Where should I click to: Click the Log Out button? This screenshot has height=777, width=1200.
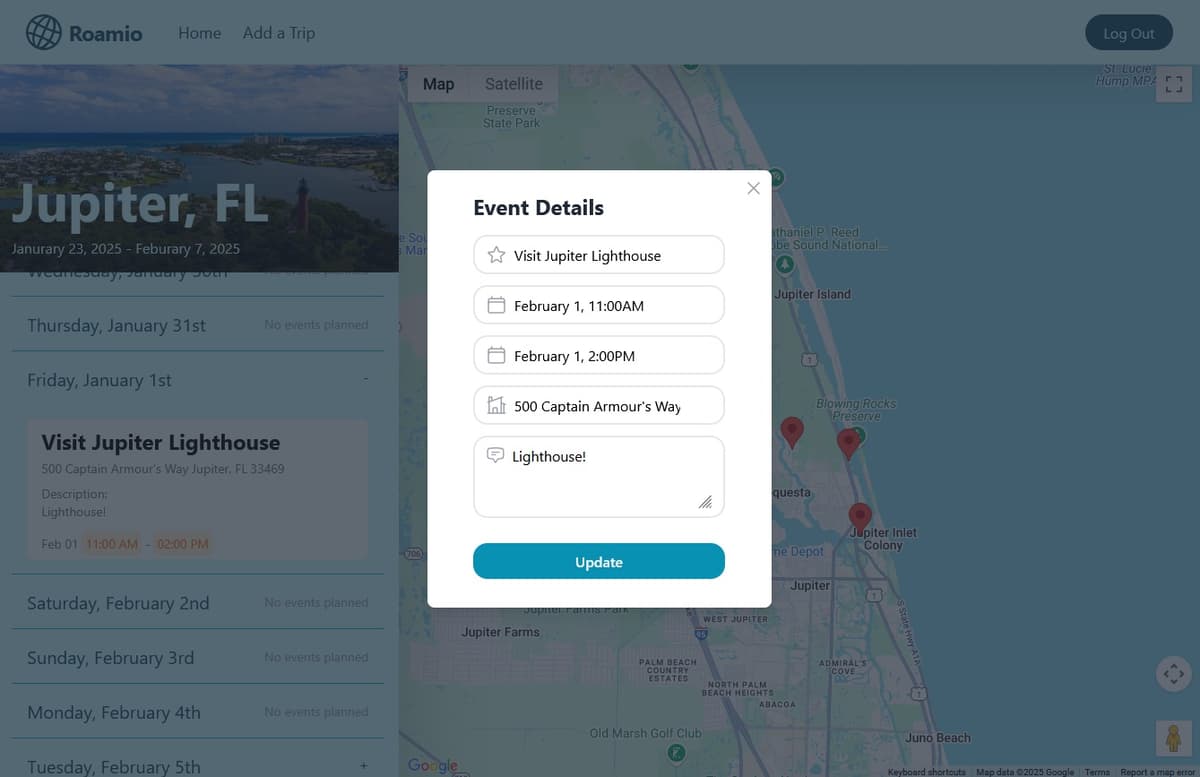click(x=1128, y=33)
